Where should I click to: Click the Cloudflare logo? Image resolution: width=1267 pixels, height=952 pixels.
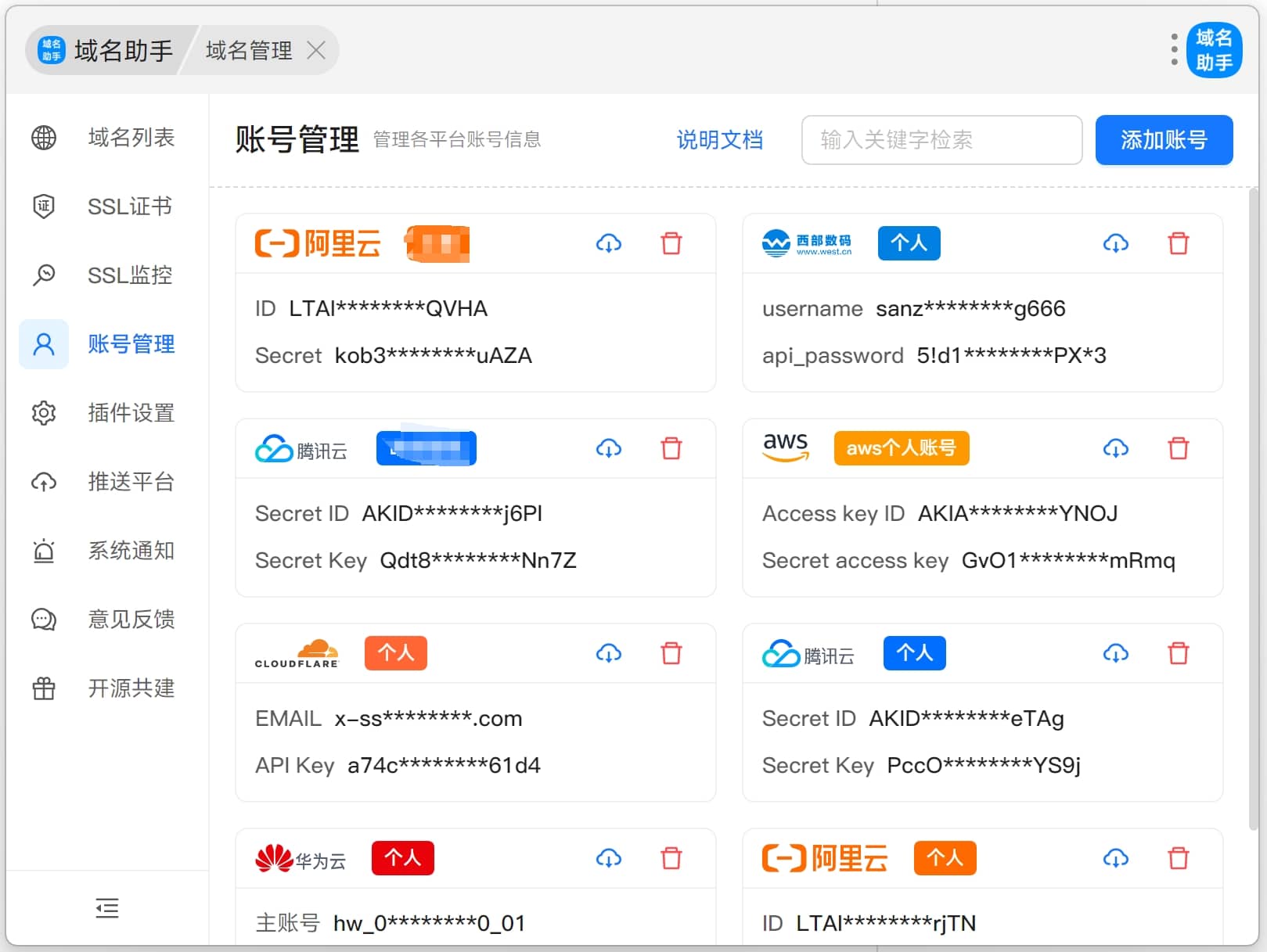click(x=297, y=653)
